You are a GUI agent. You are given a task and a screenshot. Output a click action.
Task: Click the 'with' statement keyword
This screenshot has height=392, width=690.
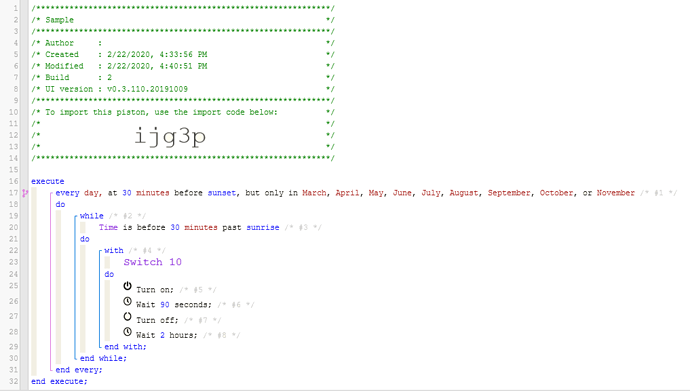[114, 250]
